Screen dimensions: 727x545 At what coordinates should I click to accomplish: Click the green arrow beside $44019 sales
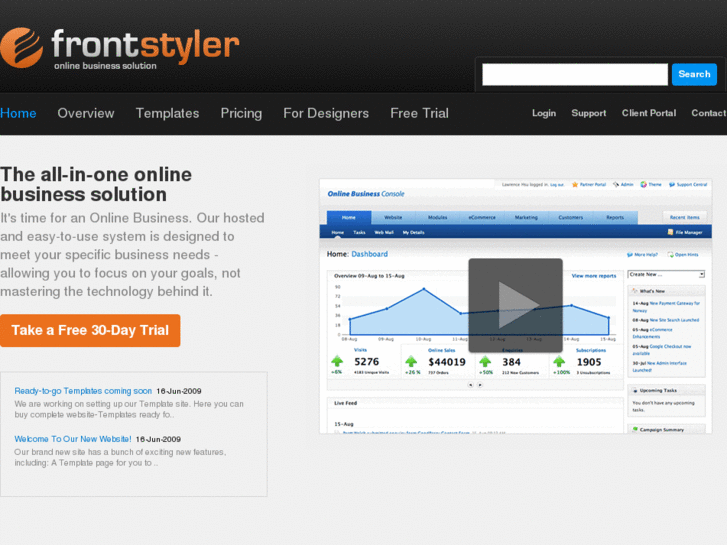point(411,360)
